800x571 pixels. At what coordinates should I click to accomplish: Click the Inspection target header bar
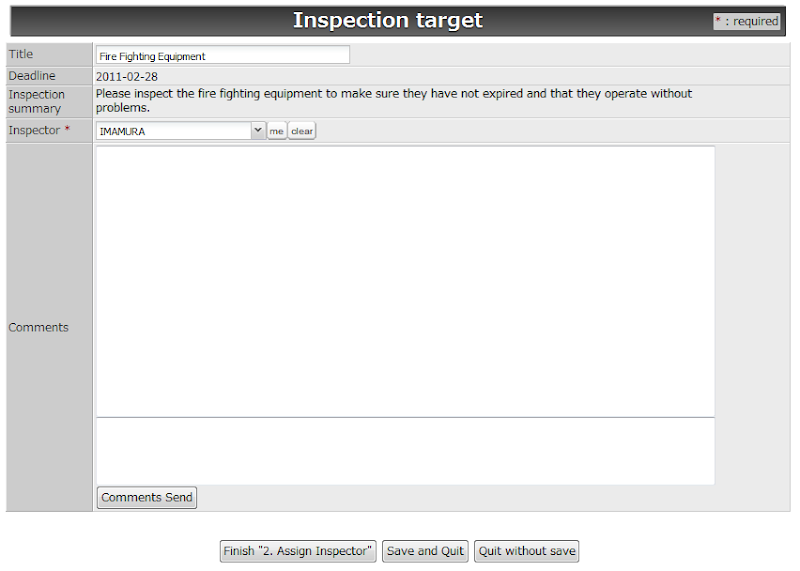pos(398,21)
